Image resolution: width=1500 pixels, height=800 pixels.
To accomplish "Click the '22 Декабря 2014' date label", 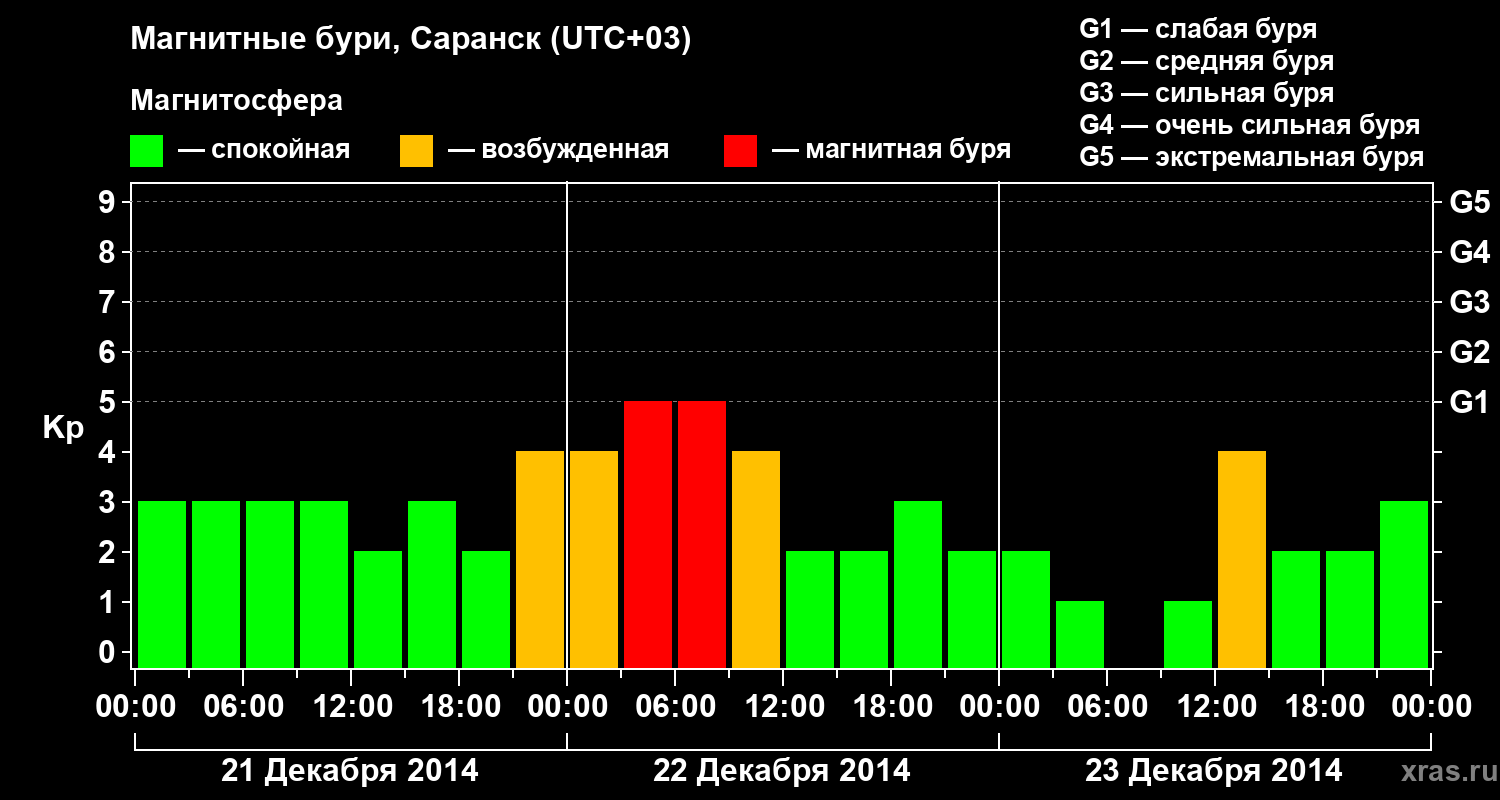I will click(x=782, y=771).
